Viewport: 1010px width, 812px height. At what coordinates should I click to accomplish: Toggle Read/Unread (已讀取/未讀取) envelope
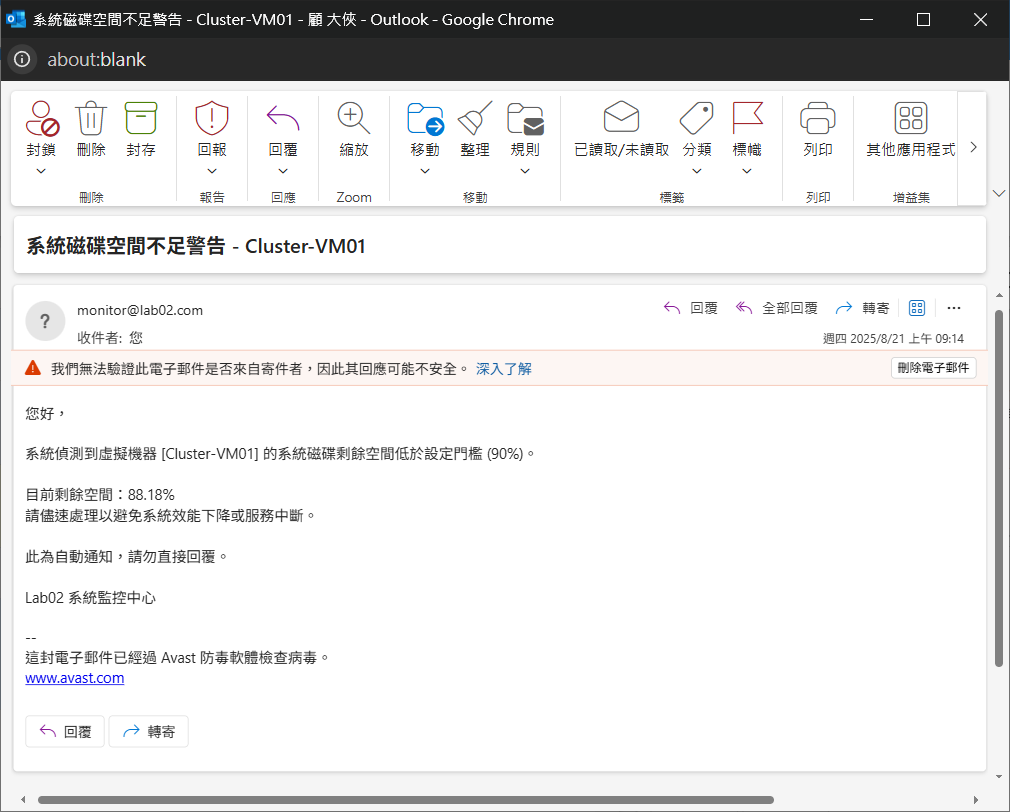click(x=621, y=119)
